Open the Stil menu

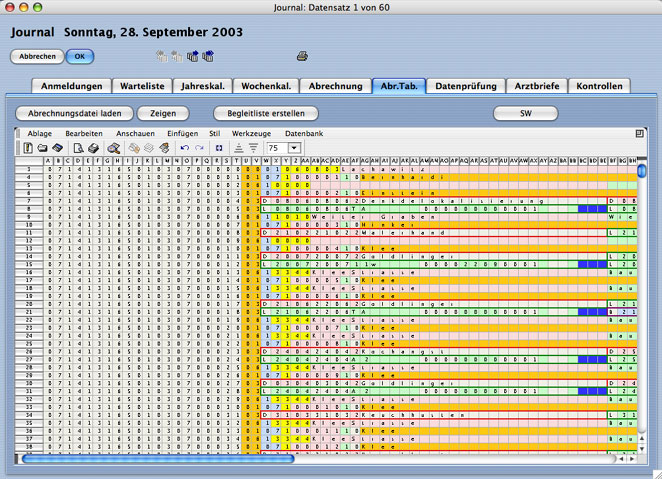pyautogui.click(x=214, y=133)
